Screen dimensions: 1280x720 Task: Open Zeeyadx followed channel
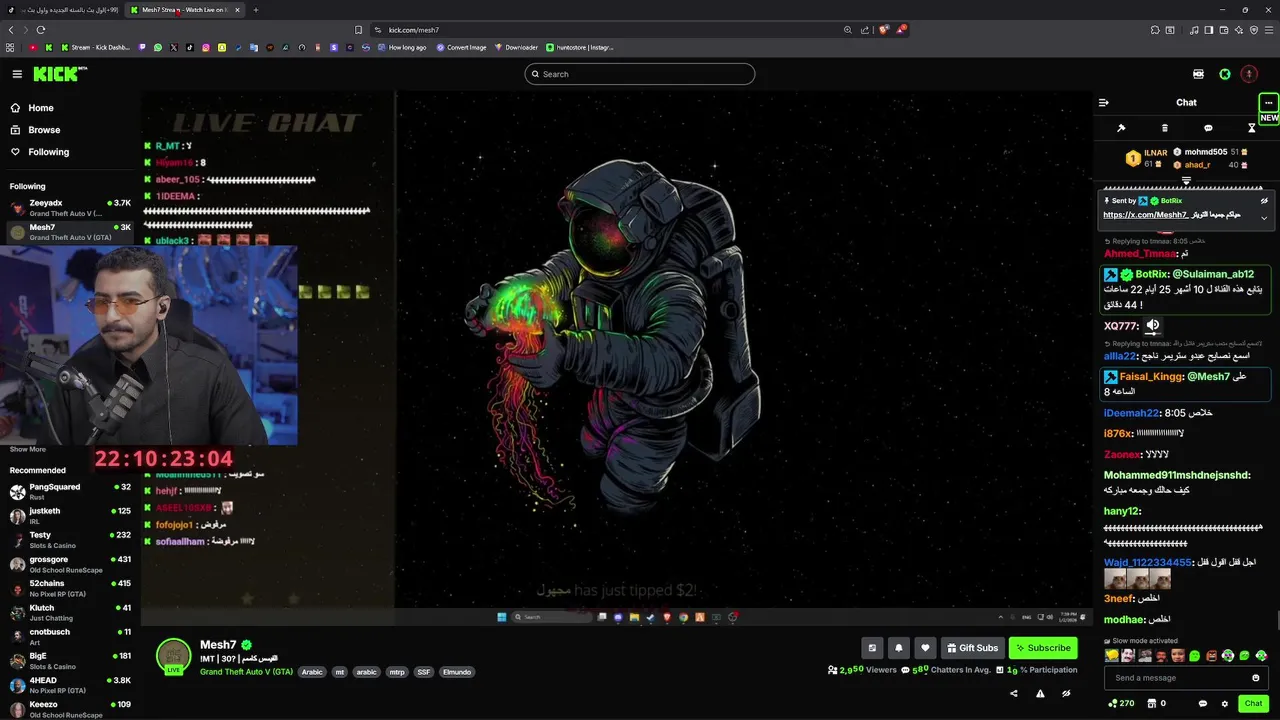pyautogui.click(x=70, y=208)
